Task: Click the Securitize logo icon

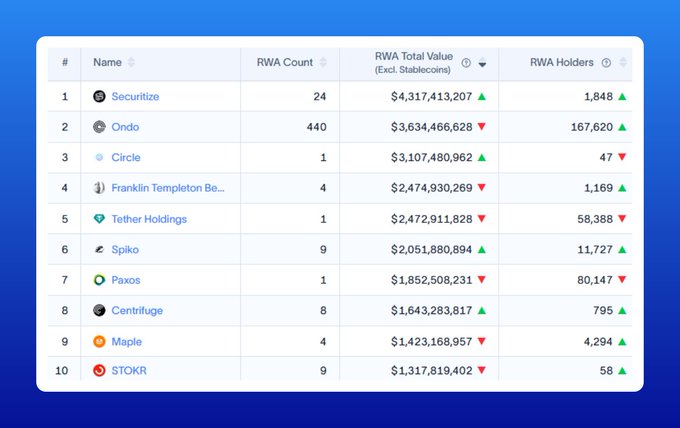Action: (99, 96)
